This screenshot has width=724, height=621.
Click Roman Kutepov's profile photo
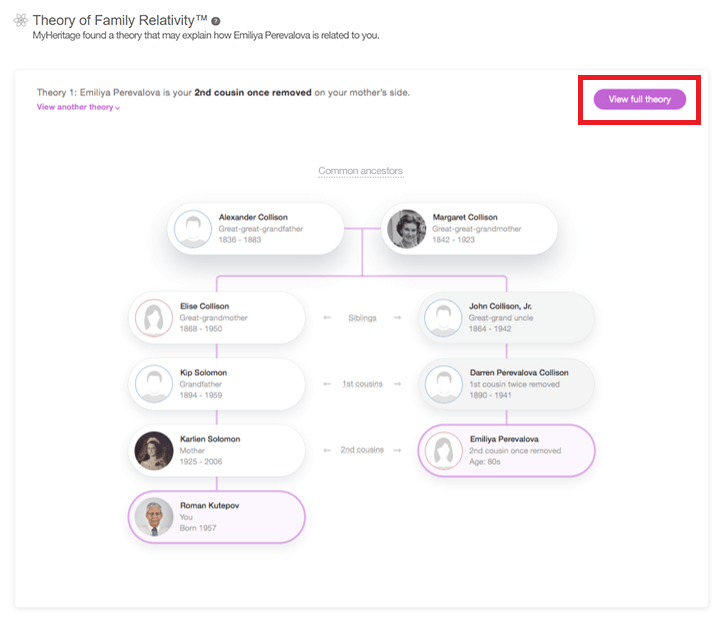(x=154, y=517)
